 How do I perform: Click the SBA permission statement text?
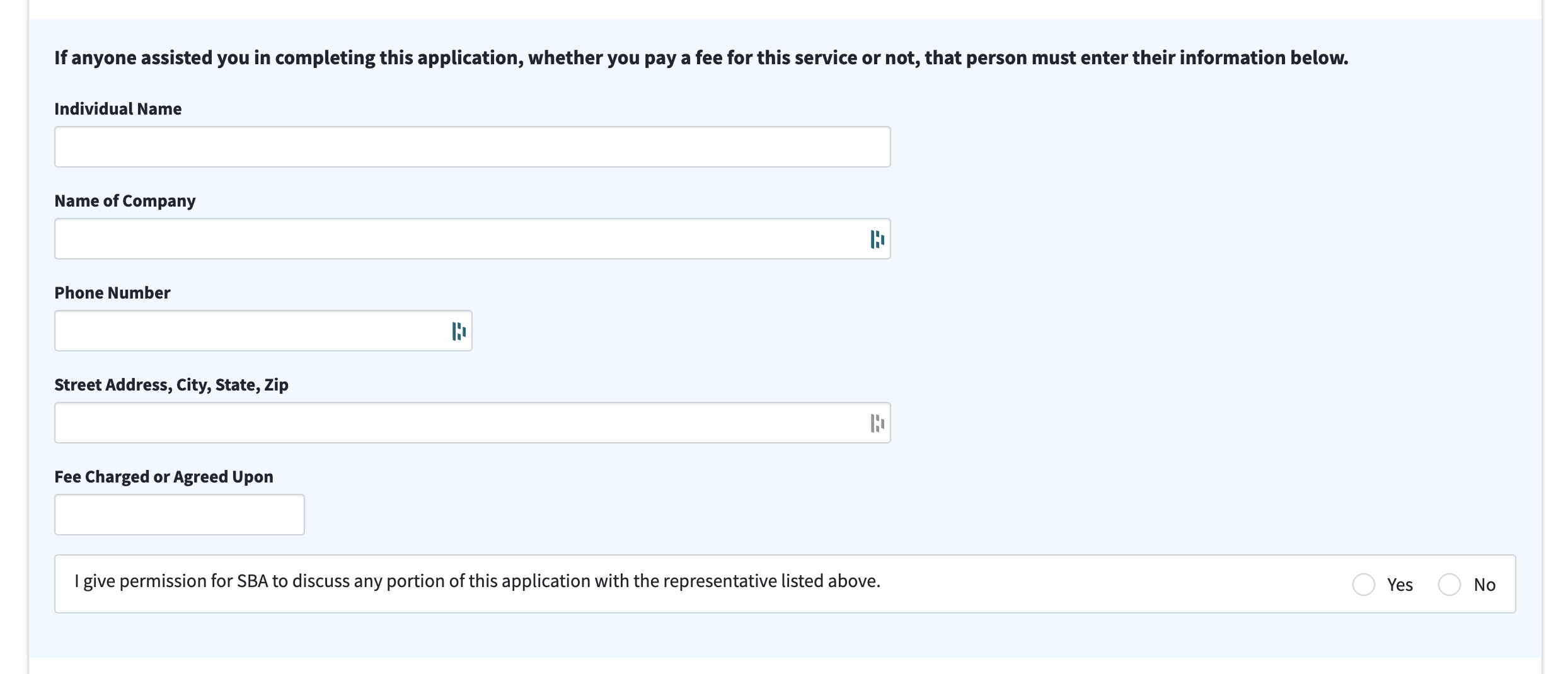(477, 581)
